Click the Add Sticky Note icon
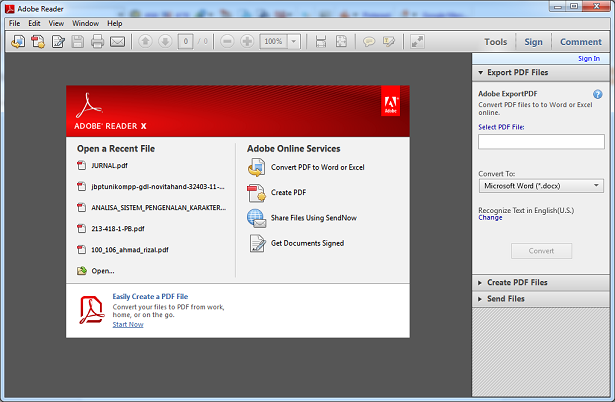This screenshot has width=615, height=402. click(369, 41)
